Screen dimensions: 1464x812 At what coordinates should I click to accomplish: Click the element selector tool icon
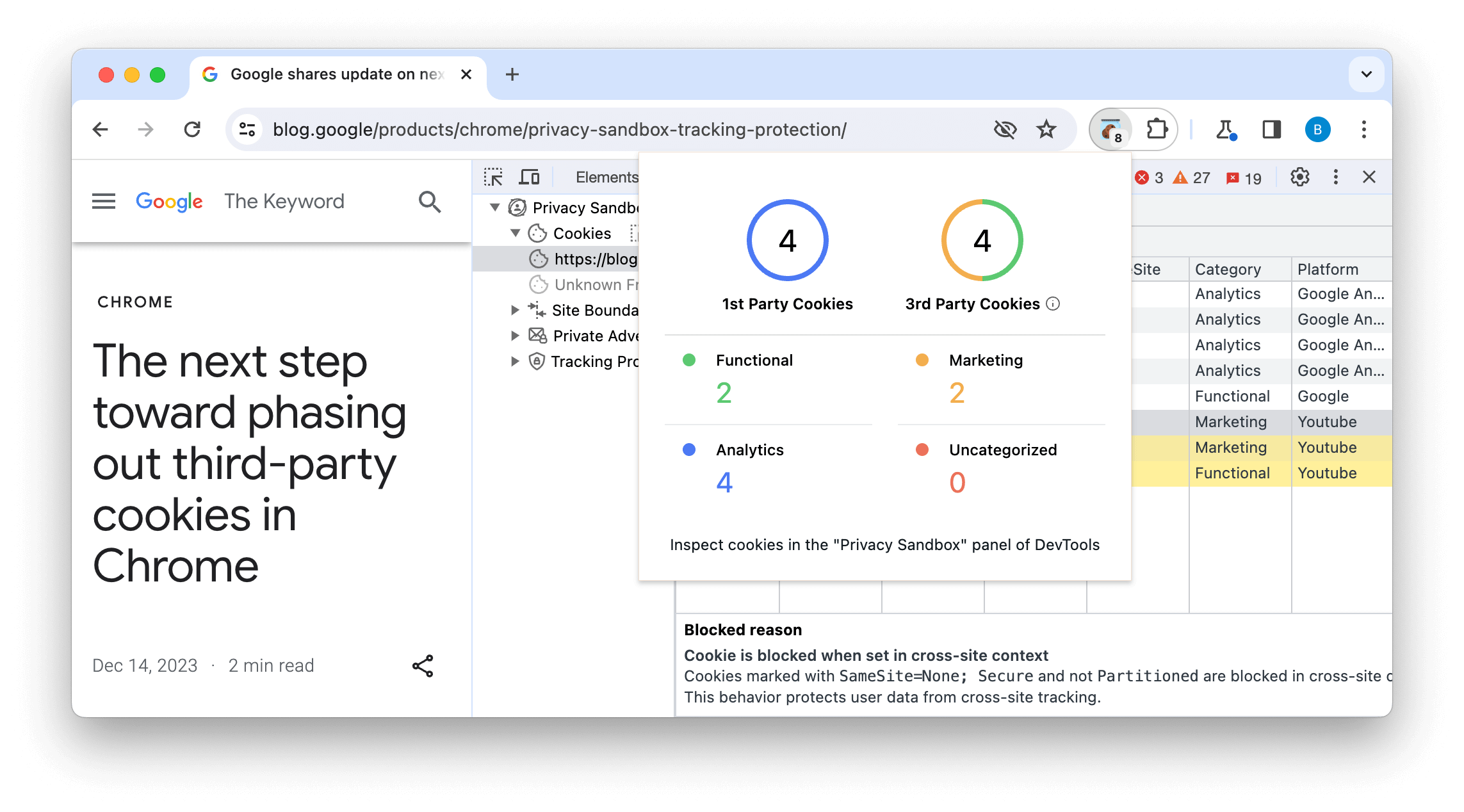click(x=494, y=177)
